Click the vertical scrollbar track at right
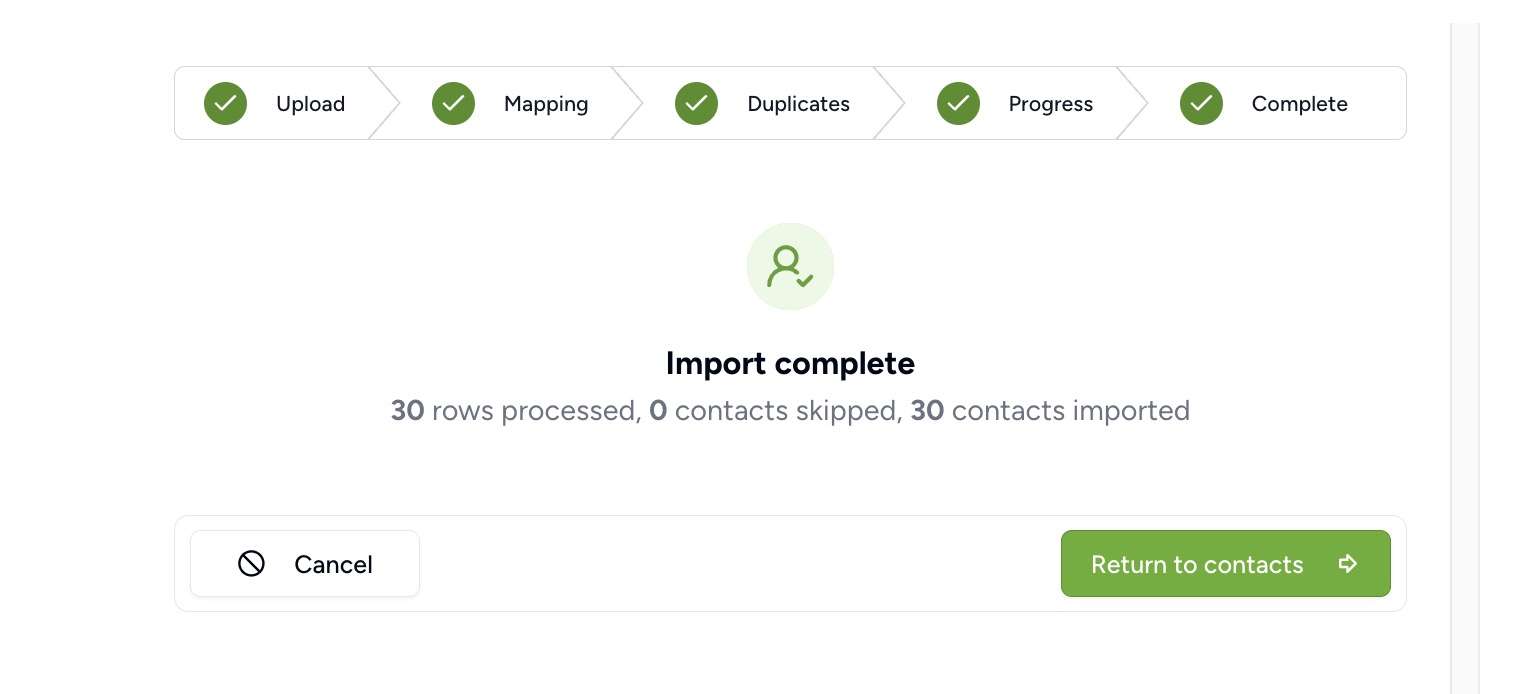Image resolution: width=1538 pixels, height=694 pixels. pos(1465,358)
